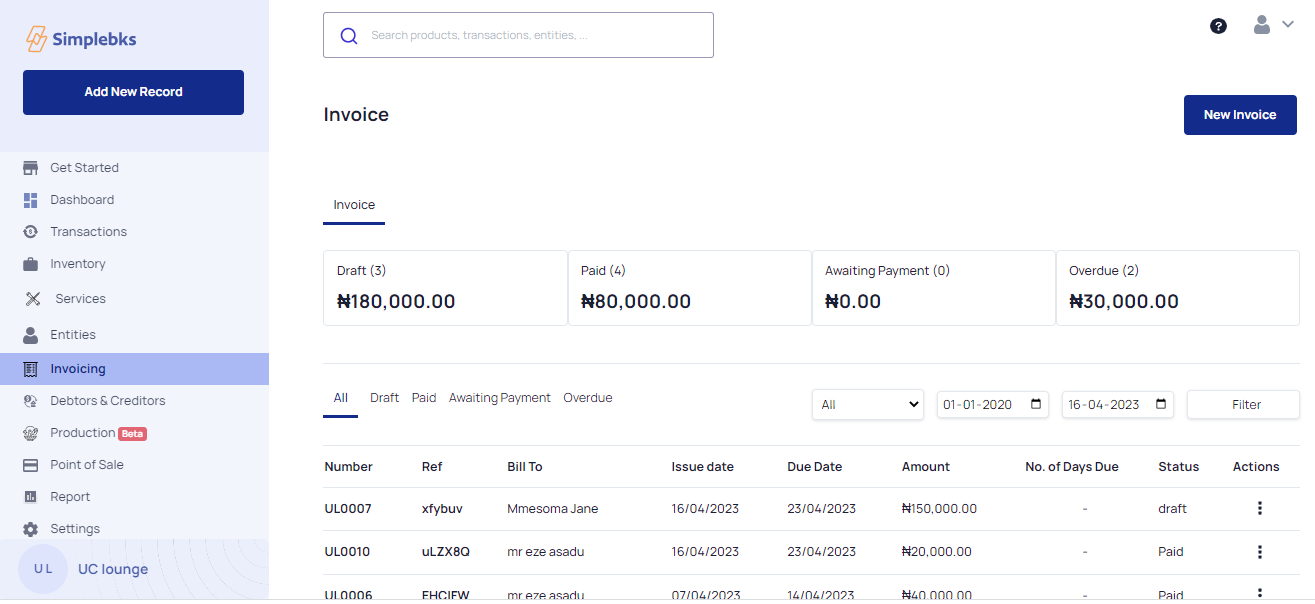Click the Settings gear icon
Image resolution: width=1315 pixels, height=604 pixels.
point(31,529)
